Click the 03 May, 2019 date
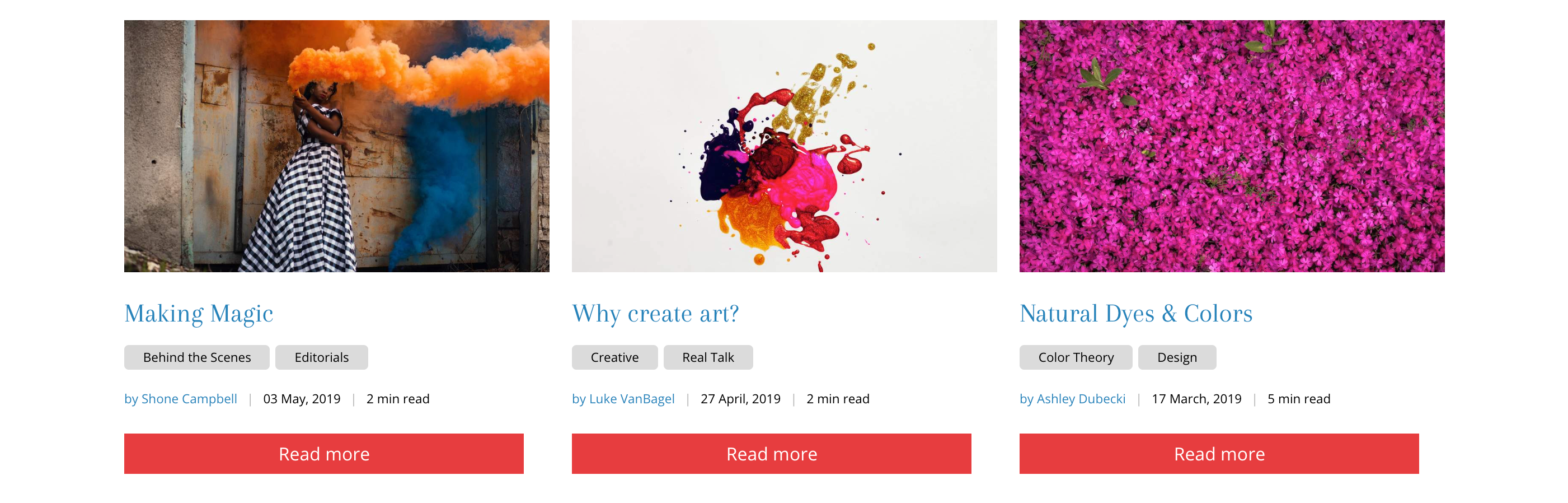This screenshot has width=1568, height=503. (301, 399)
